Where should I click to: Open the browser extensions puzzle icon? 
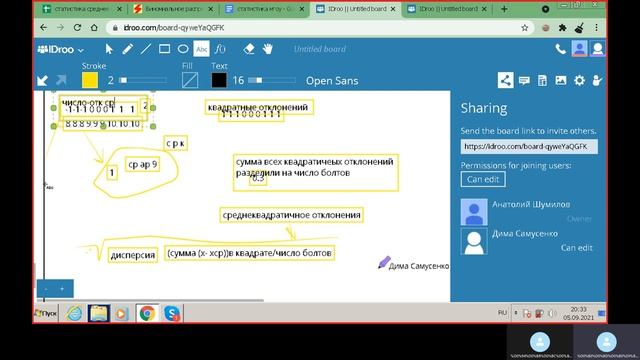562,28
